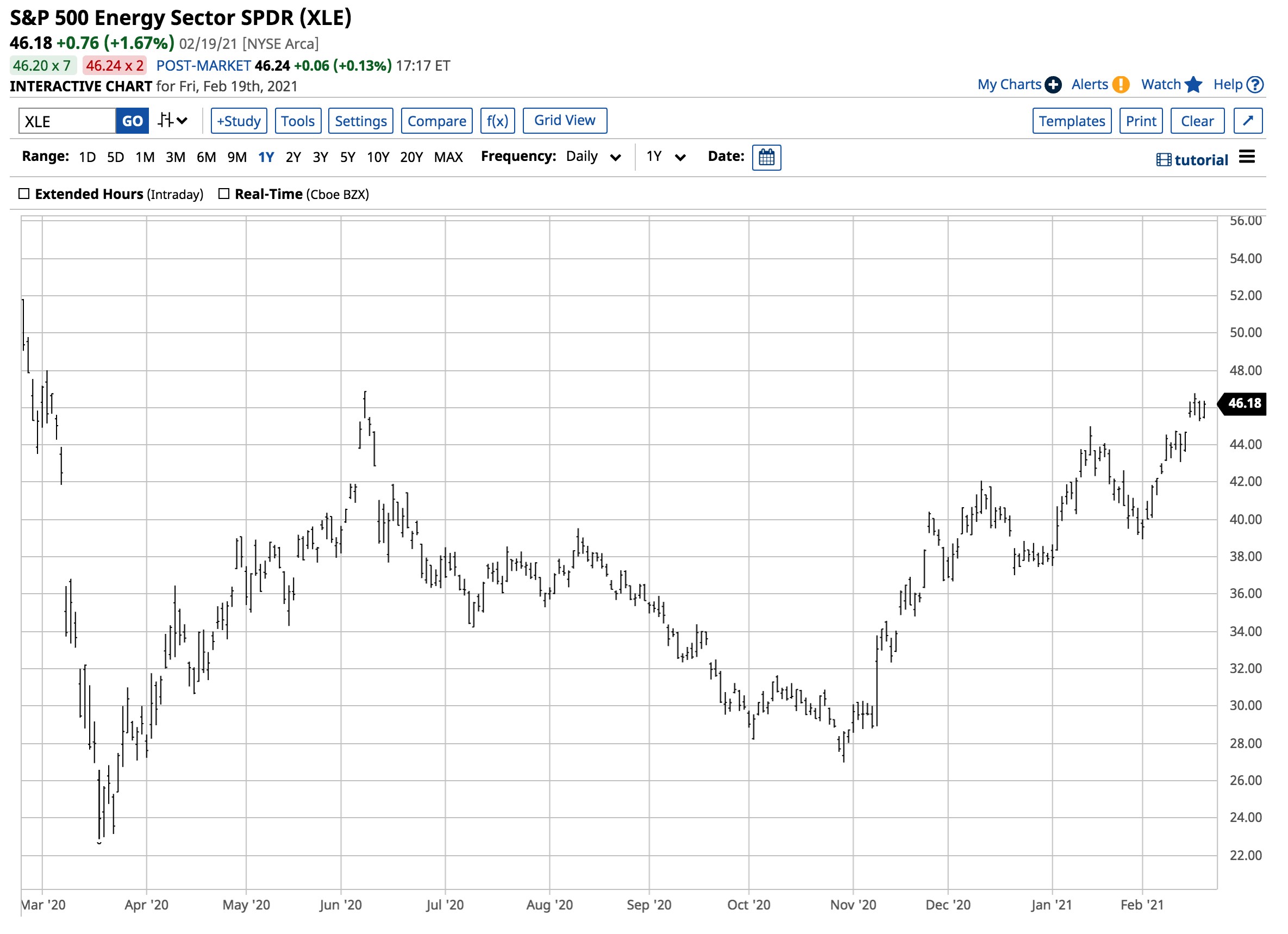Click the Apr '20 date axis label
The height and width of the screenshot is (934, 1288).
point(147,905)
